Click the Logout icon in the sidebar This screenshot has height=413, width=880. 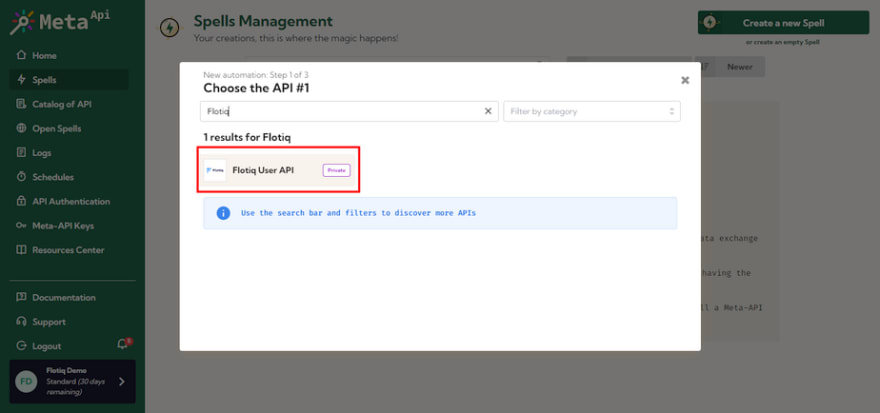tap(21, 346)
